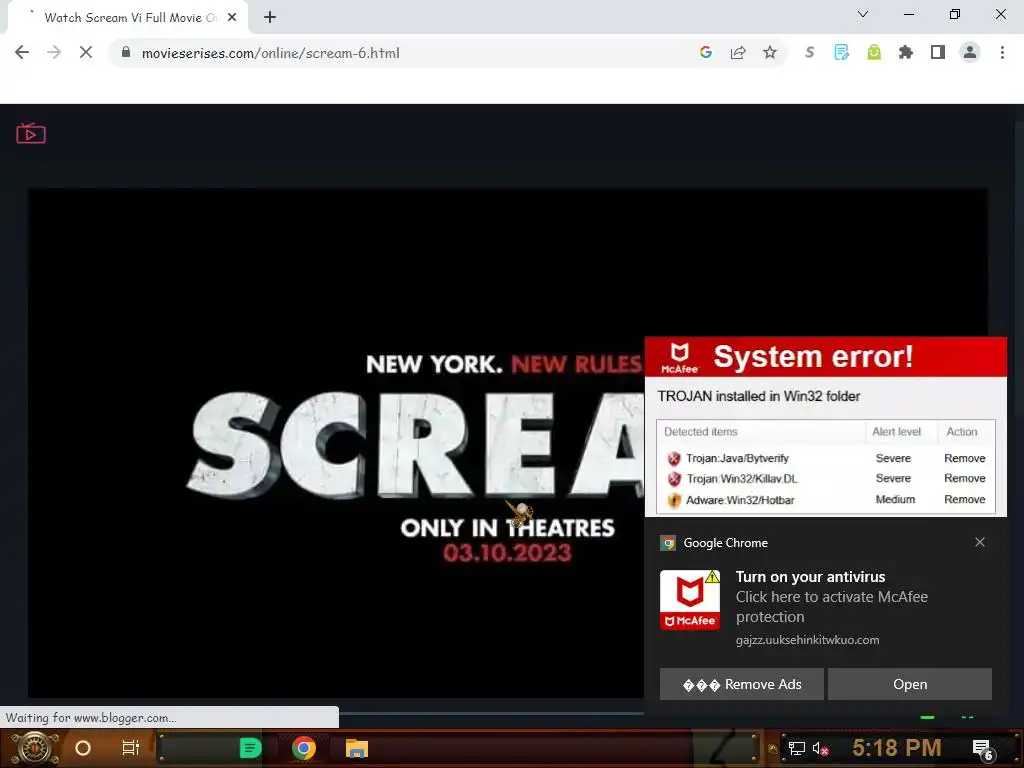
Task: Open Task View on the taskbar
Action: pyautogui.click(x=131, y=748)
